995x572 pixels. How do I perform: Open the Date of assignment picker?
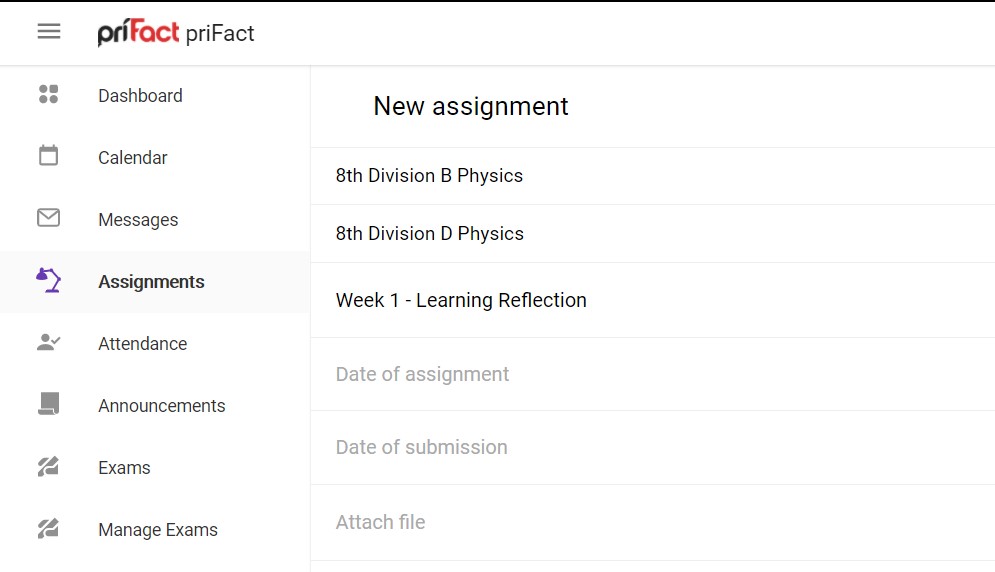(652, 374)
